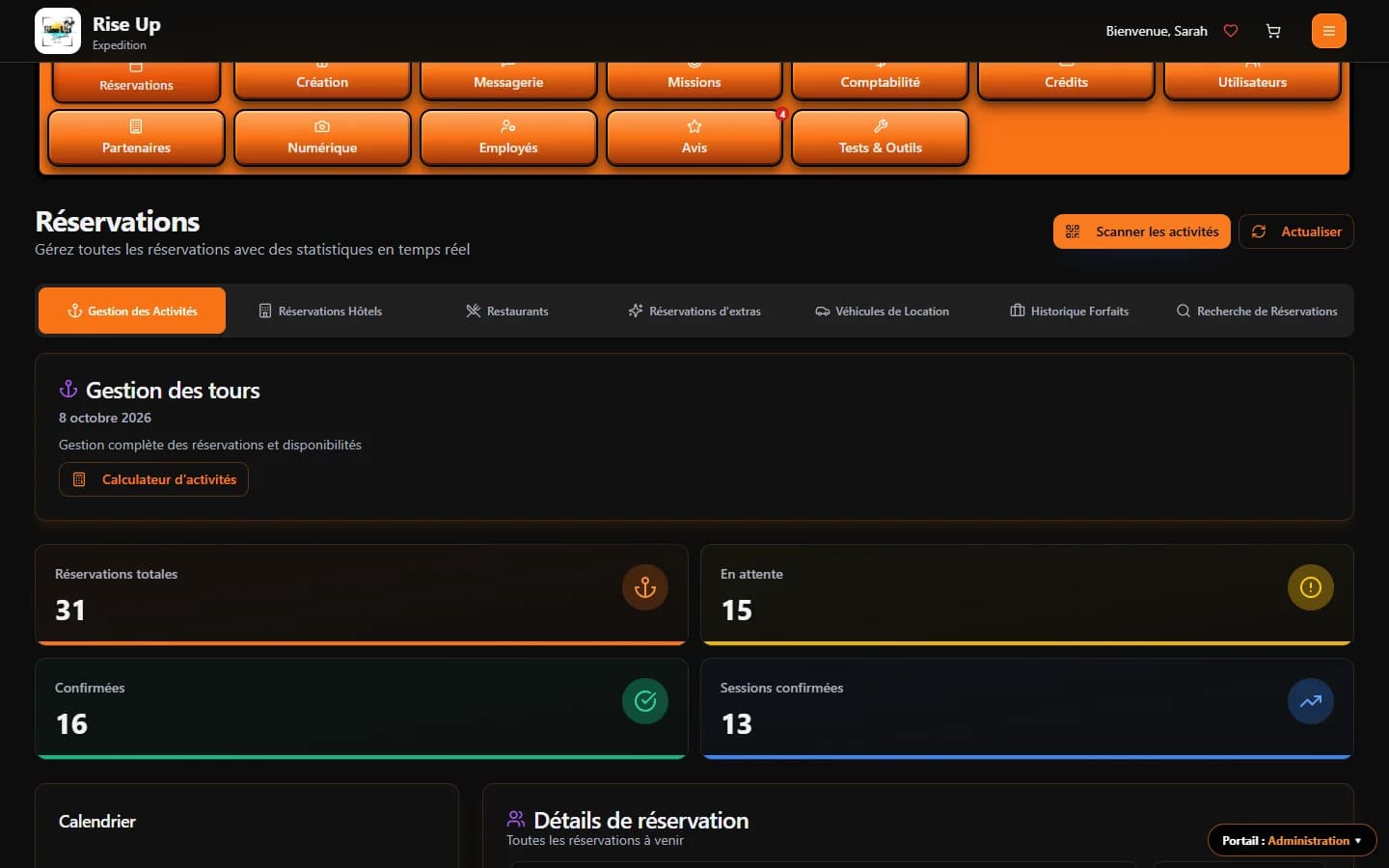Click the notification badge on Avis button
The height and width of the screenshot is (868, 1389).
782,114
